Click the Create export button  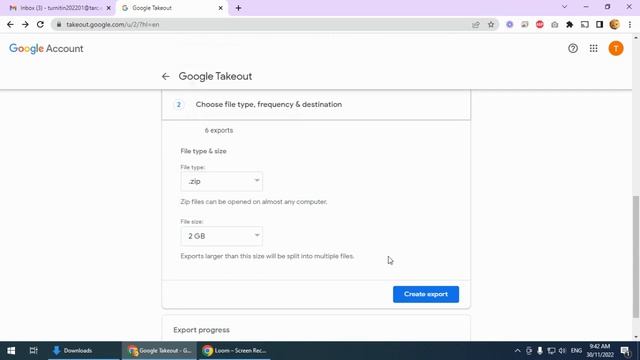[426, 294]
